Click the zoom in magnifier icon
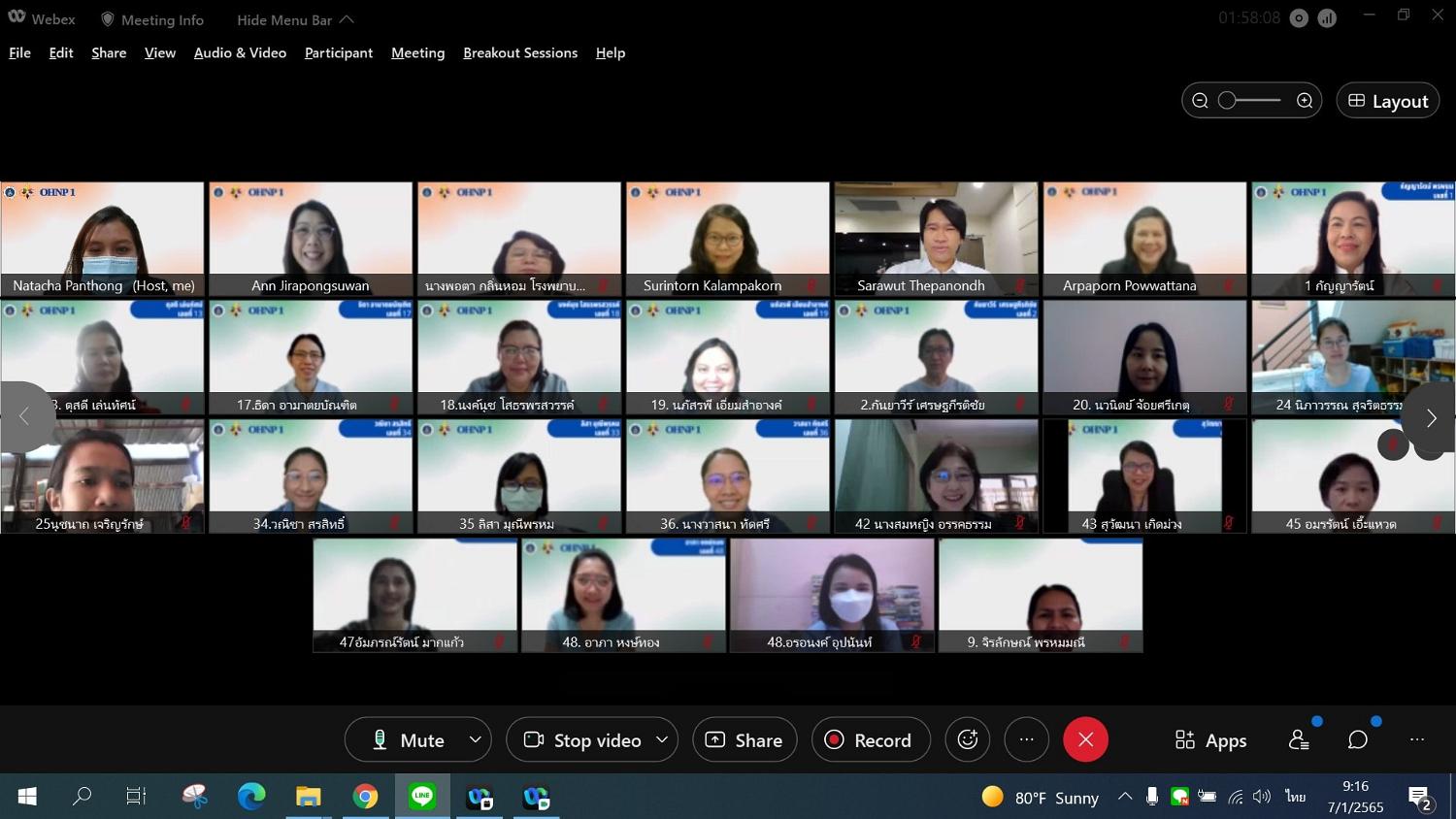This screenshot has height=819, width=1456. click(1305, 101)
